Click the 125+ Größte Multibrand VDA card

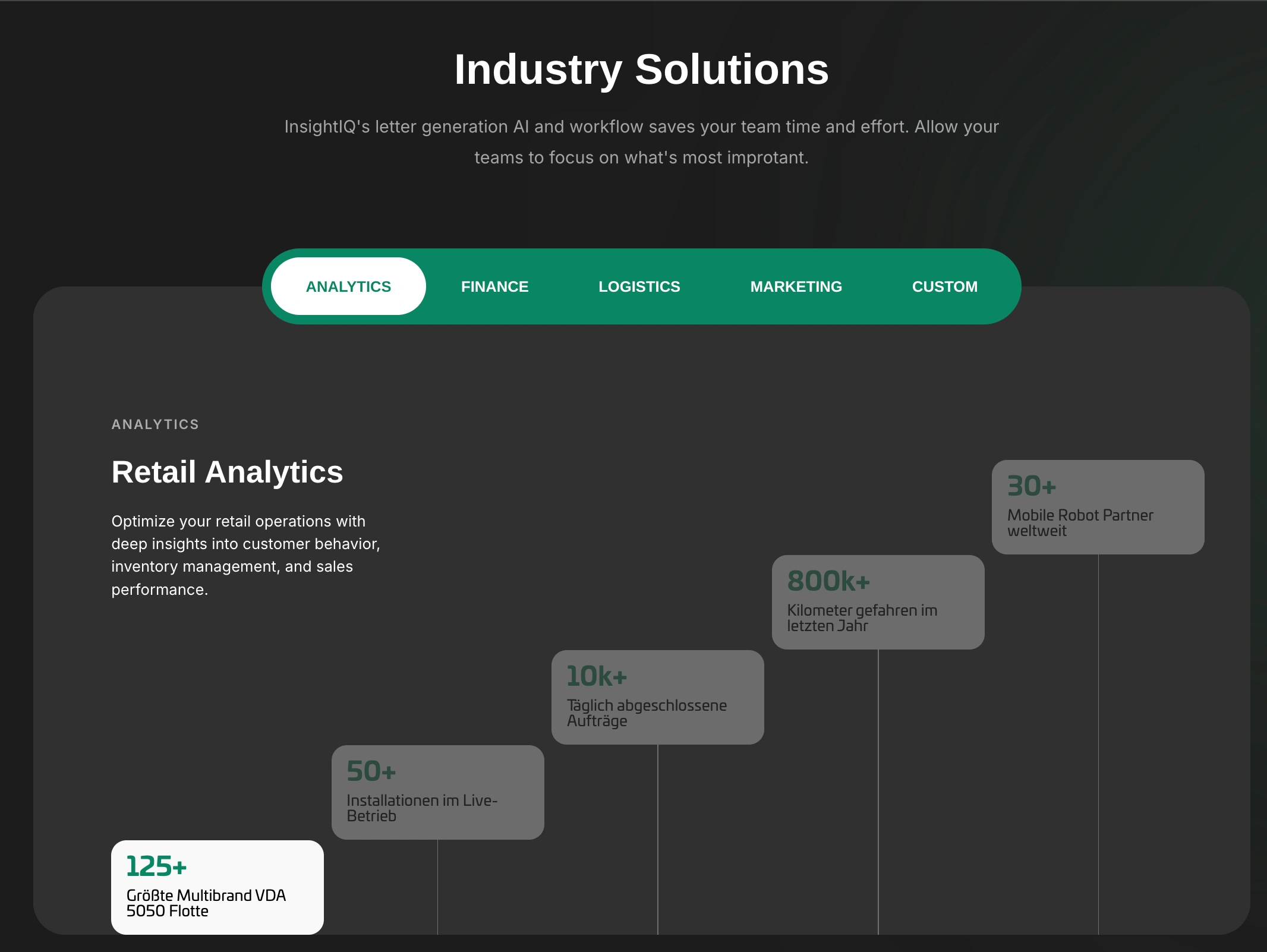pyautogui.click(x=217, y=887)
